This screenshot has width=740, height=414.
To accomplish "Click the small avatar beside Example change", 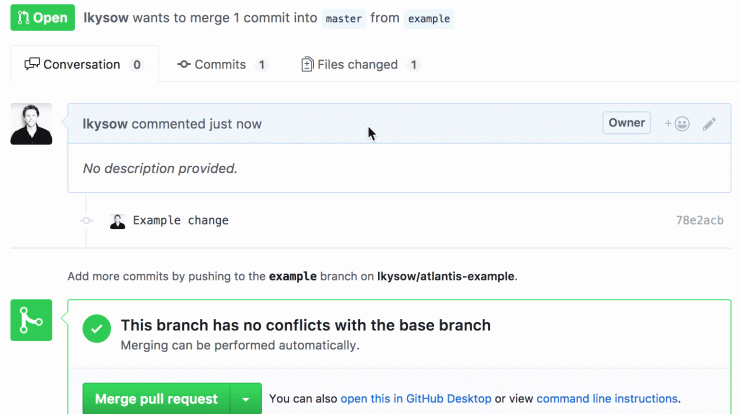I will 118,221.
